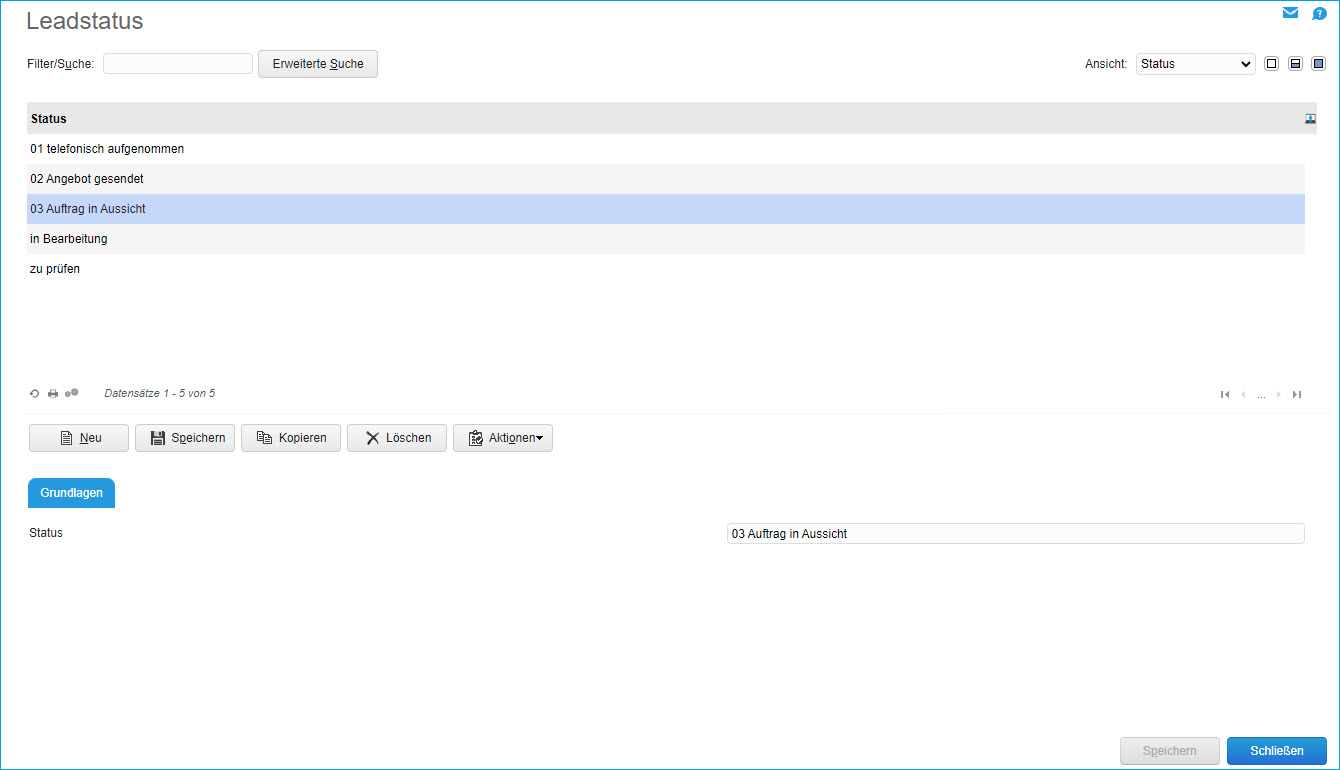Jump to last page with pagination icon
Screen dimensions: 1340x770
1296,394
